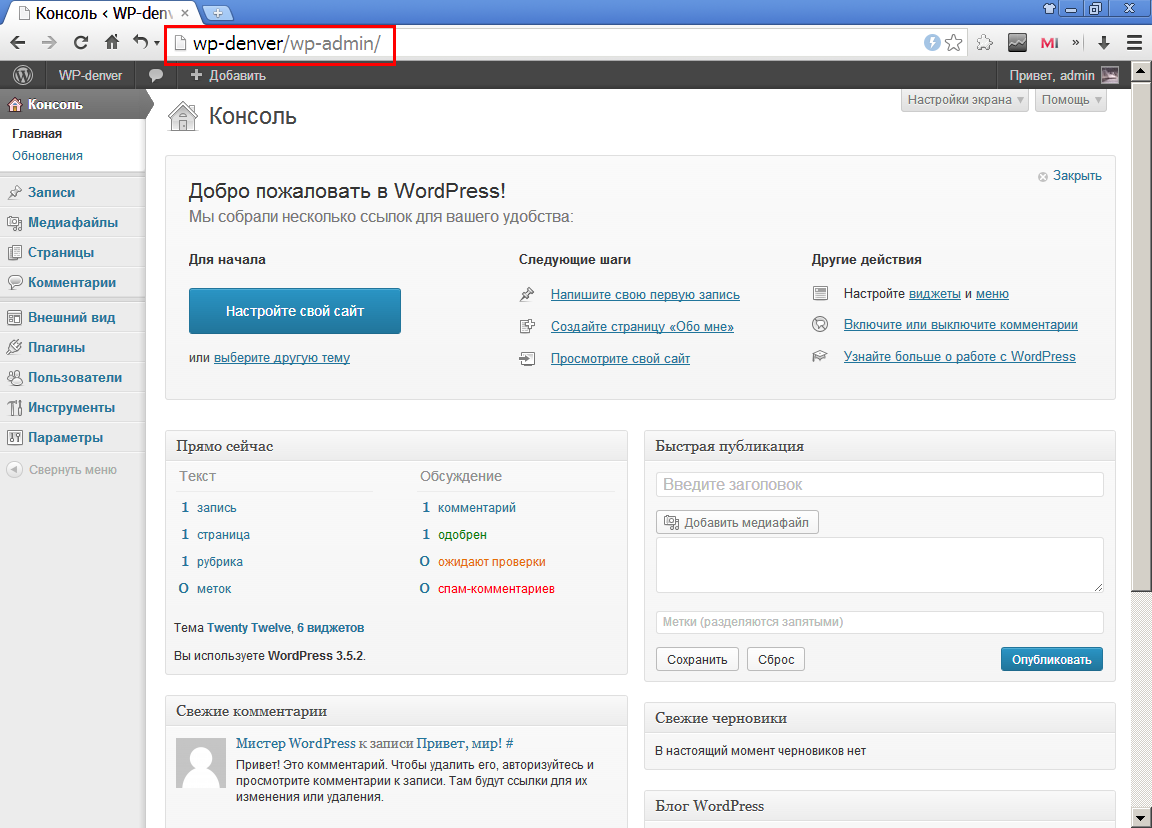Viewport: 1152px width, 828px height.
Task: Open the puzzle piece extension icon
Action: (984, 43)
